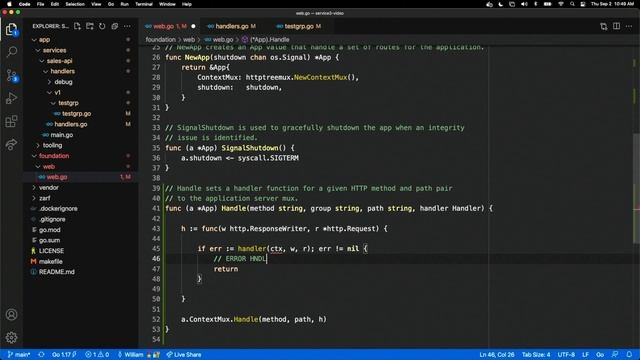The width and height of the screenshot is (640, 360).
Task: Click Go 1.17 version in status bar
Action: click(64, 355)
